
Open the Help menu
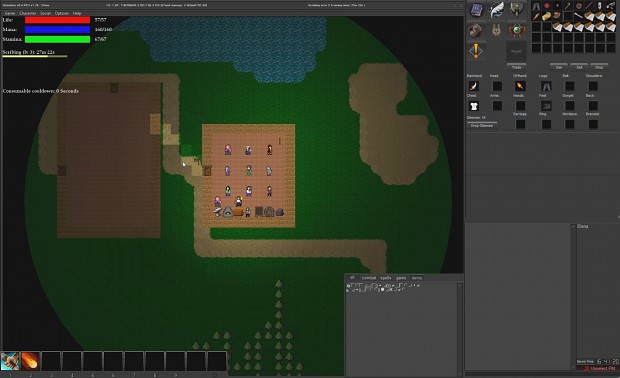[x=77, y=13]
